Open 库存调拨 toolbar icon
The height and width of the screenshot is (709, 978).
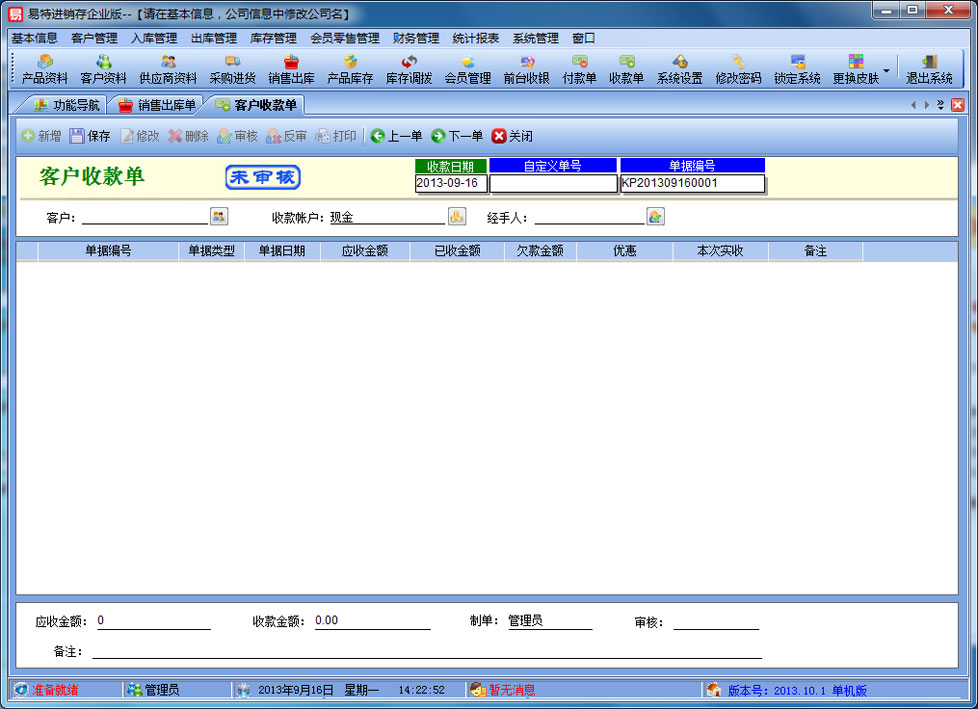click(x=409, y=69)
